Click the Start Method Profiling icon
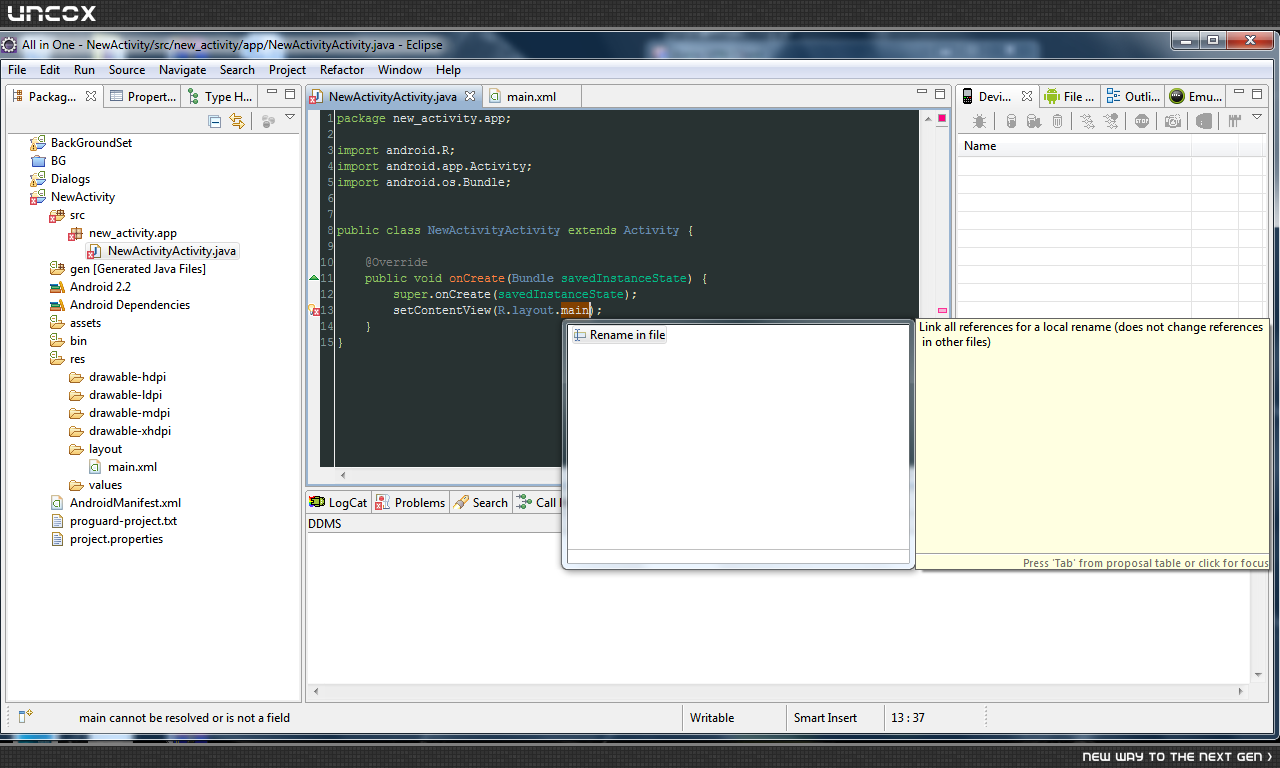Viewport: 1280px width, 768px height. pos(1111,121)
